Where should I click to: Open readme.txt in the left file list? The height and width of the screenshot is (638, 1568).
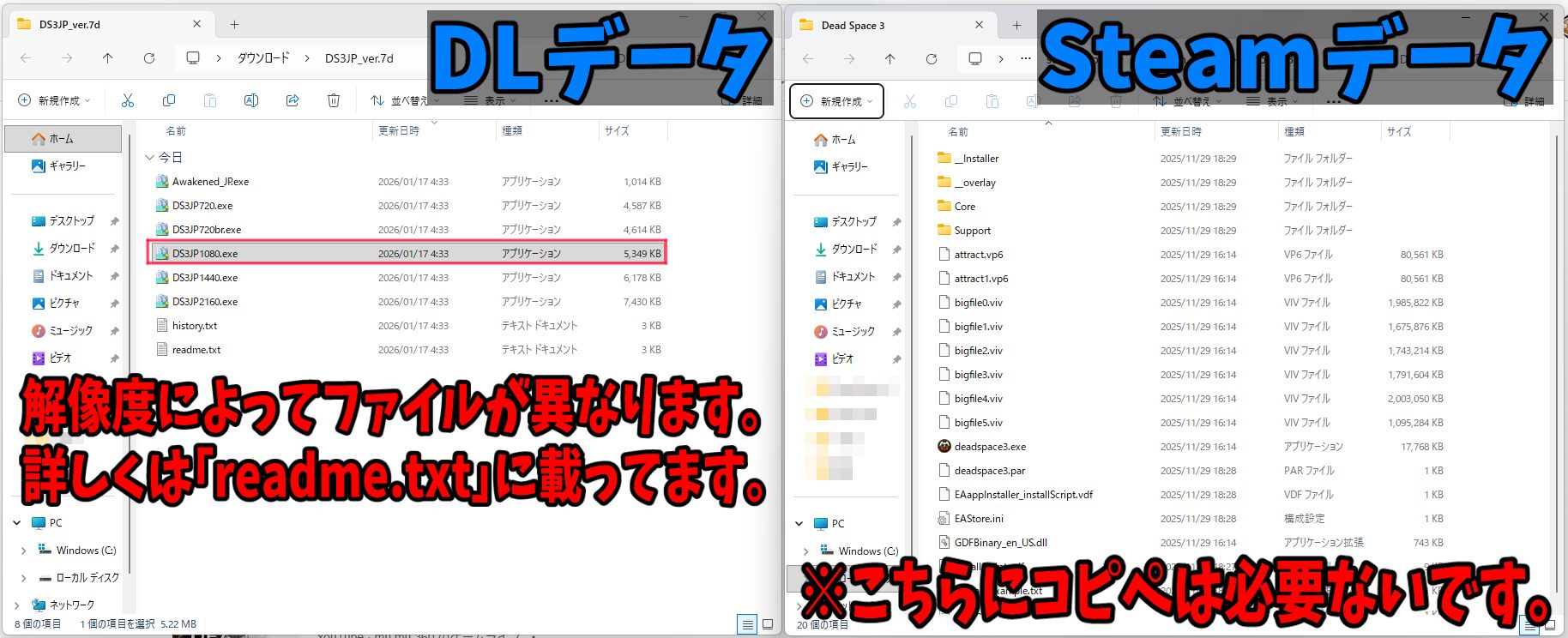point(196,350)
